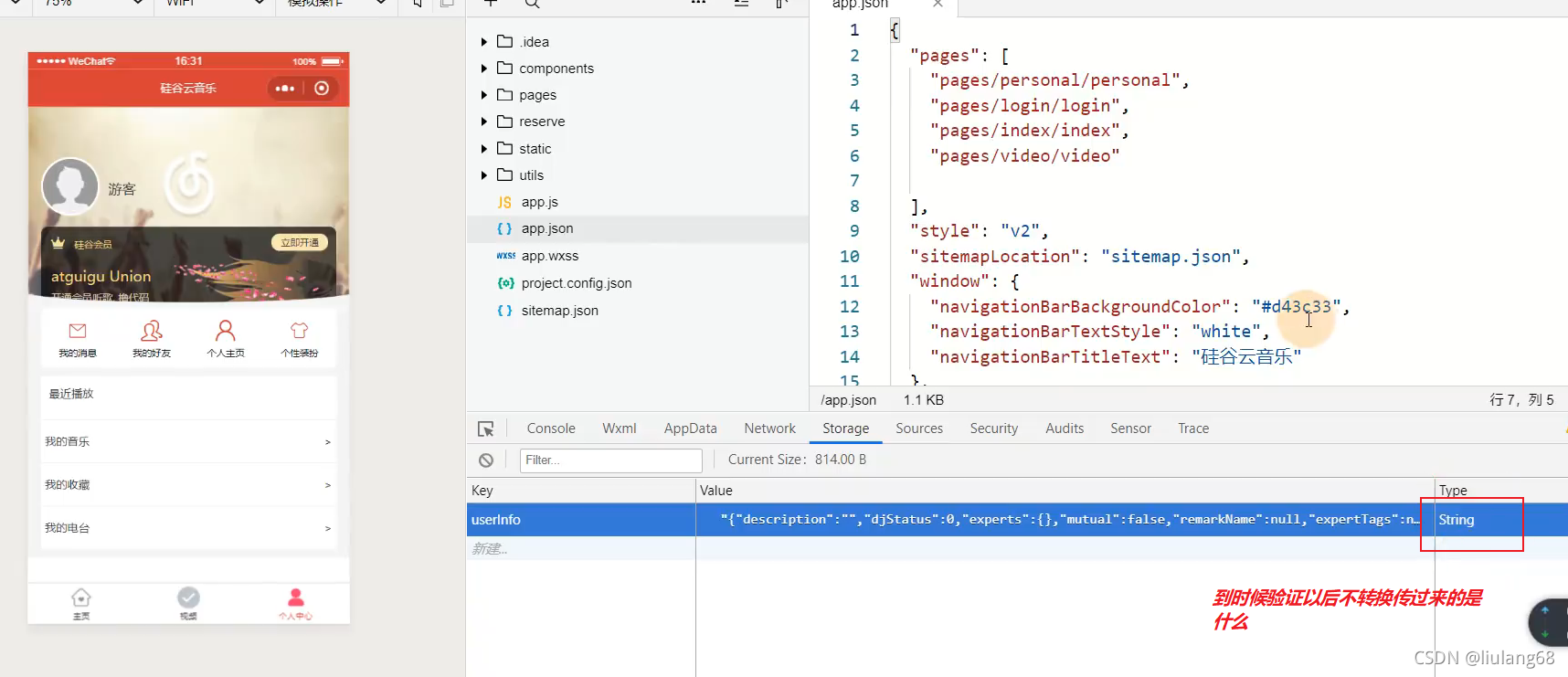Image resolution: width=1568 pixels, height=677 pixels.
Task: Click the simulator capsule menu dots
Action: coord(285,89)
